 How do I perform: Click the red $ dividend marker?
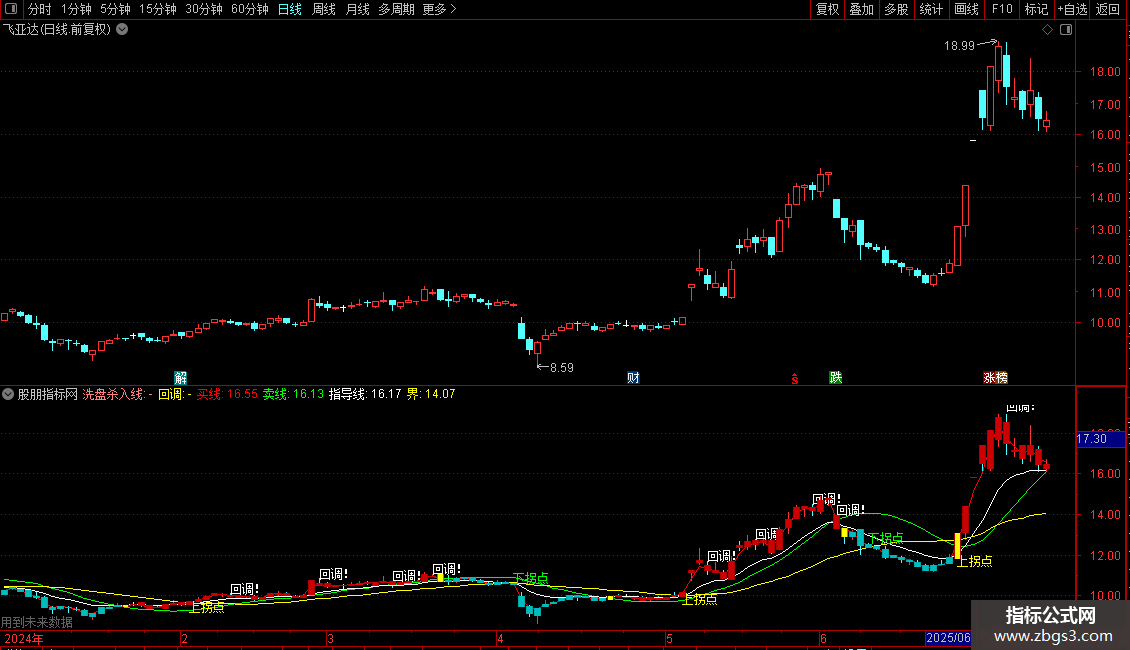coord(795,378)
